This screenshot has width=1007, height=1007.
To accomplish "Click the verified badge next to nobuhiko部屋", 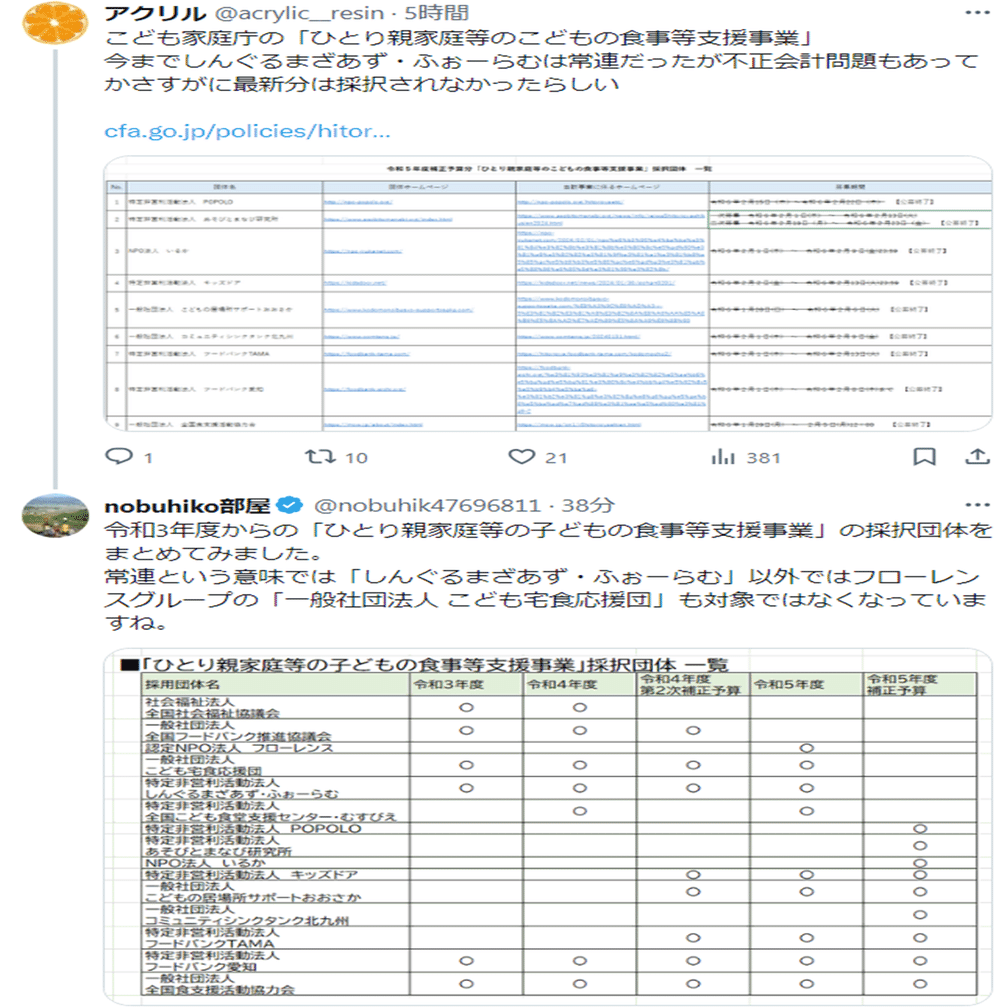I will pyautogui.click(x=289, y=505).
